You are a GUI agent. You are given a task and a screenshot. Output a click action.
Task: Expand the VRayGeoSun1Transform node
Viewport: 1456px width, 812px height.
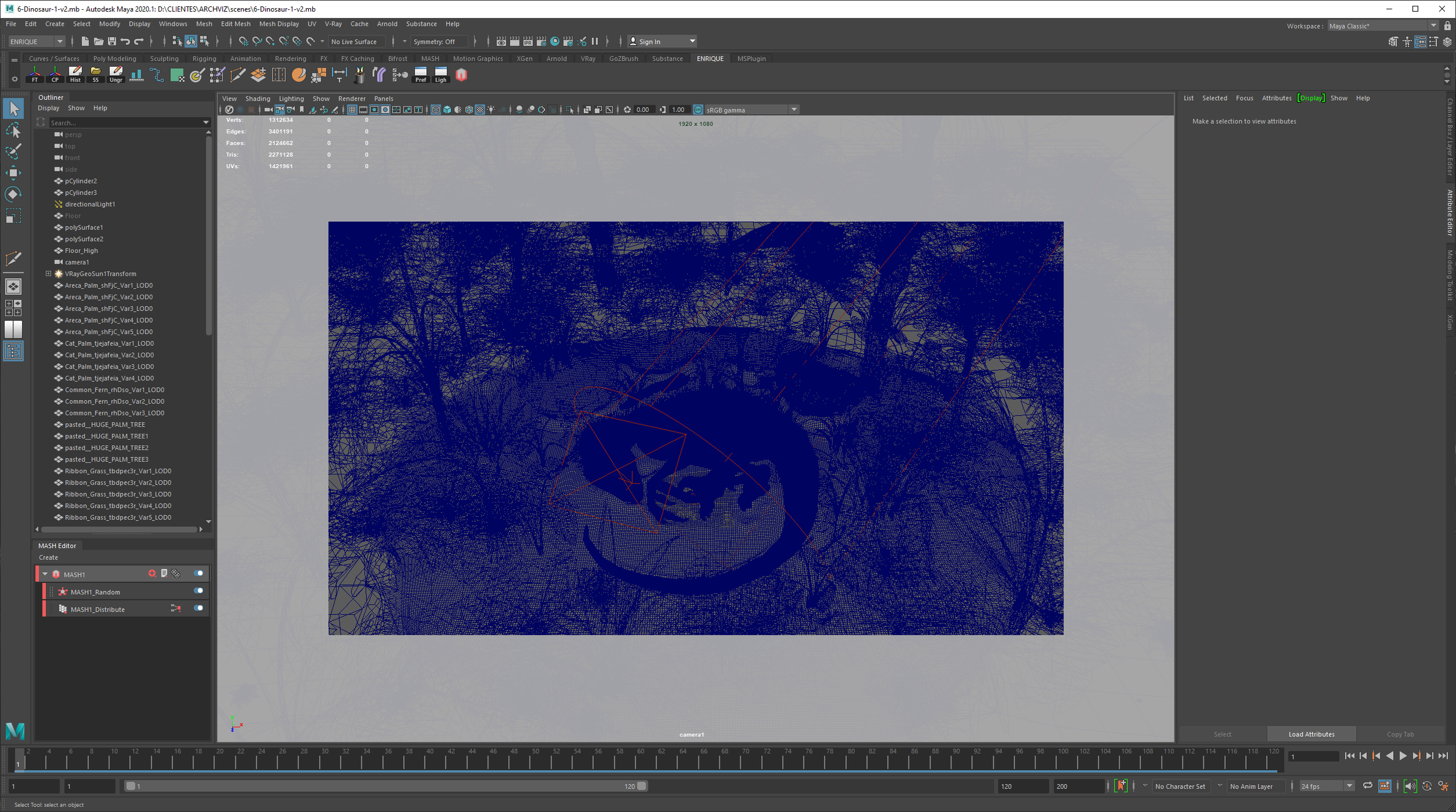pyautogui.click(x=49, y=274)
